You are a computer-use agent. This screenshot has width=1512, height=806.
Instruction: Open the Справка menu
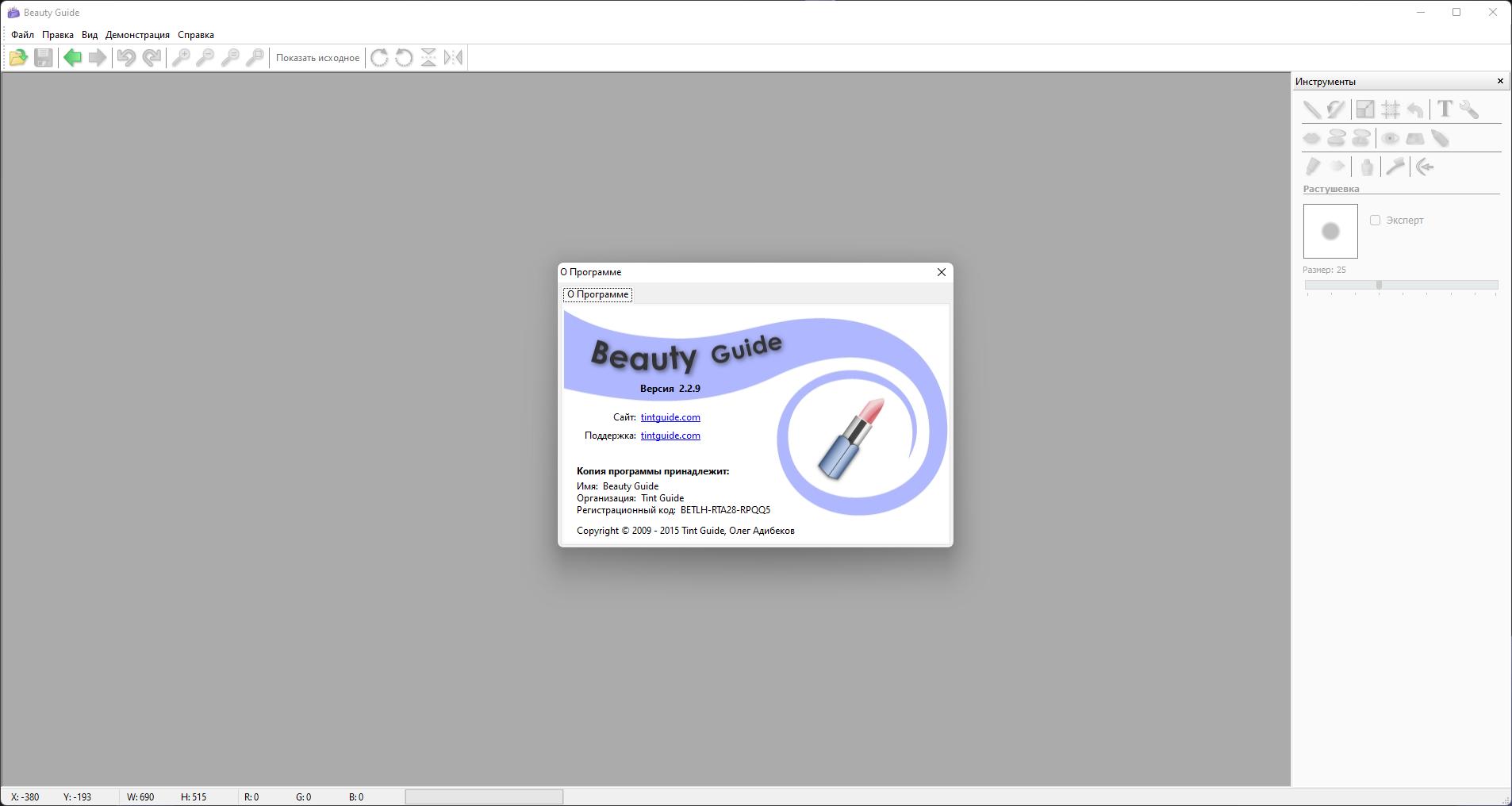[196, 35]
